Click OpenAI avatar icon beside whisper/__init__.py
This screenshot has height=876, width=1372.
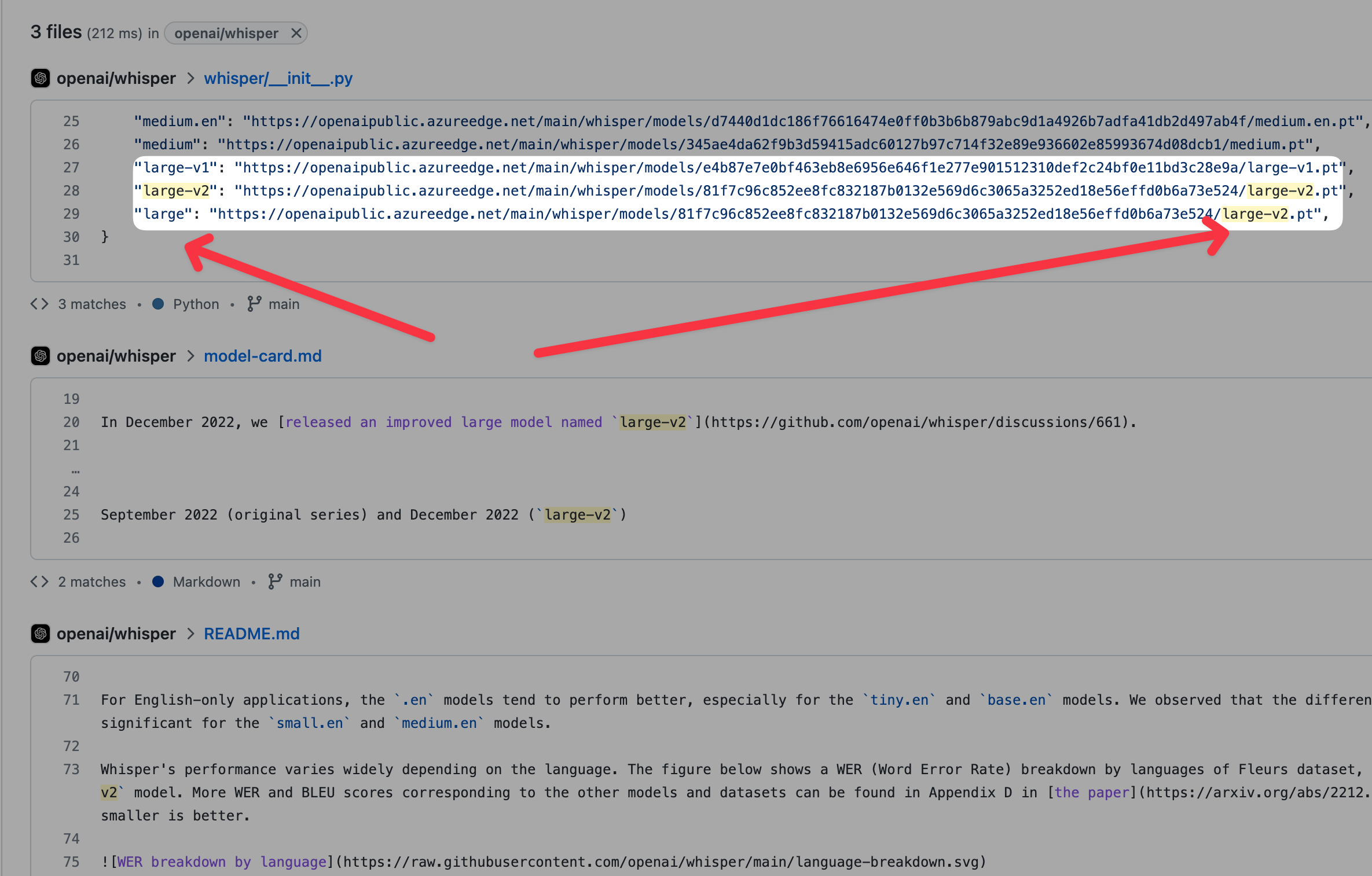40,78
